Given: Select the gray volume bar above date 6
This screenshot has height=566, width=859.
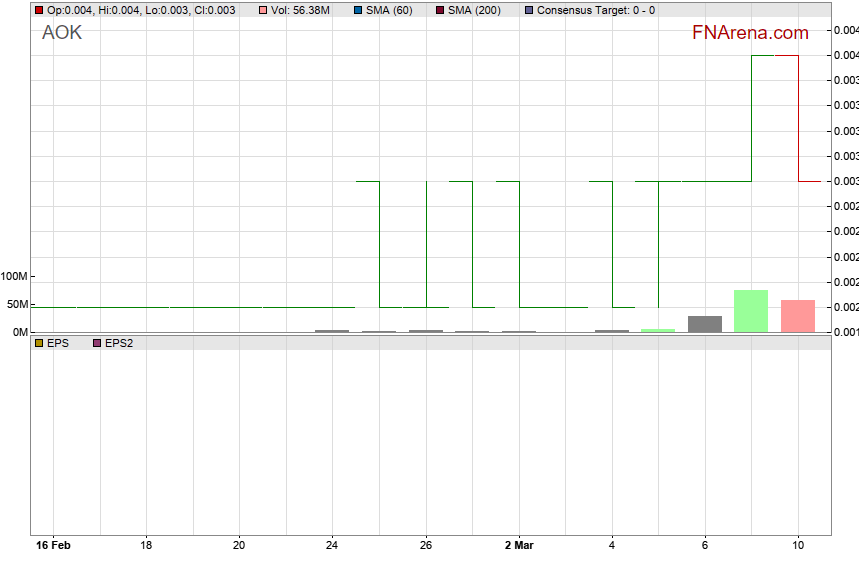Looking at the screenshot, I should [705, 324].
